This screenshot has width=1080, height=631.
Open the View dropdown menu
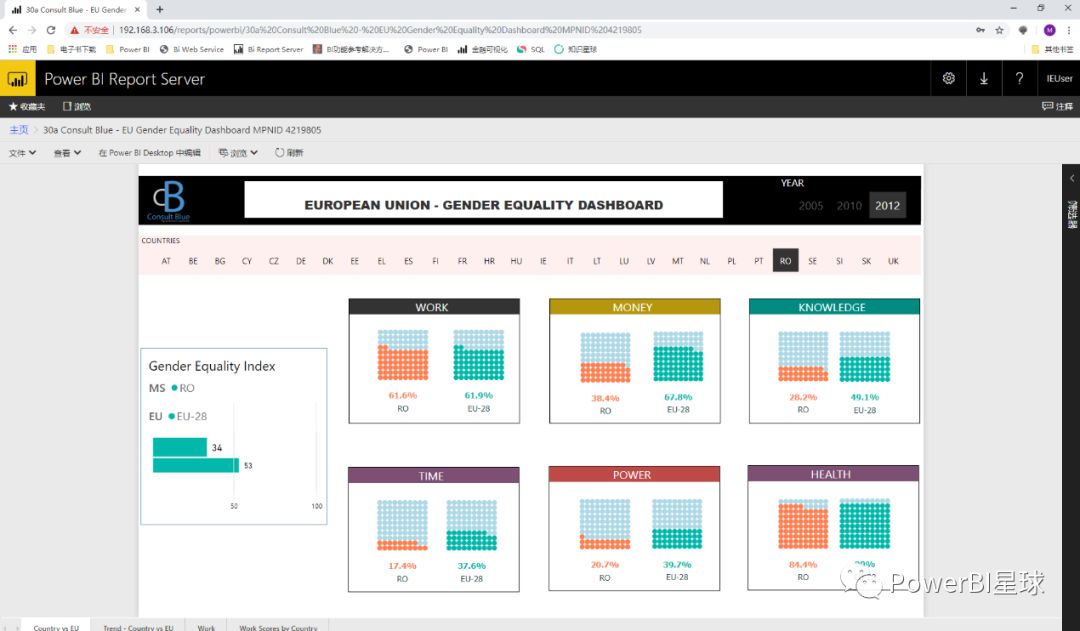(x=68, y=153)
